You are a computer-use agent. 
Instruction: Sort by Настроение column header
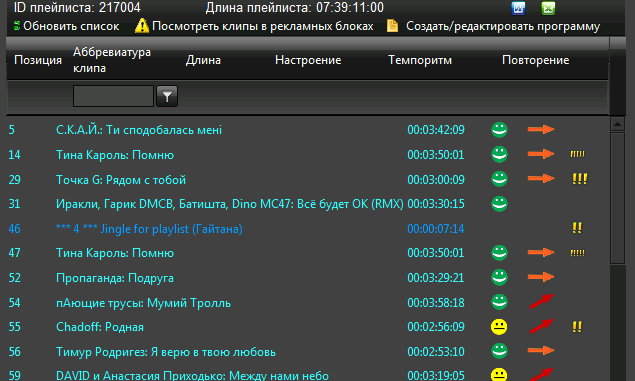pyautogui.click(x=308, y=60)
